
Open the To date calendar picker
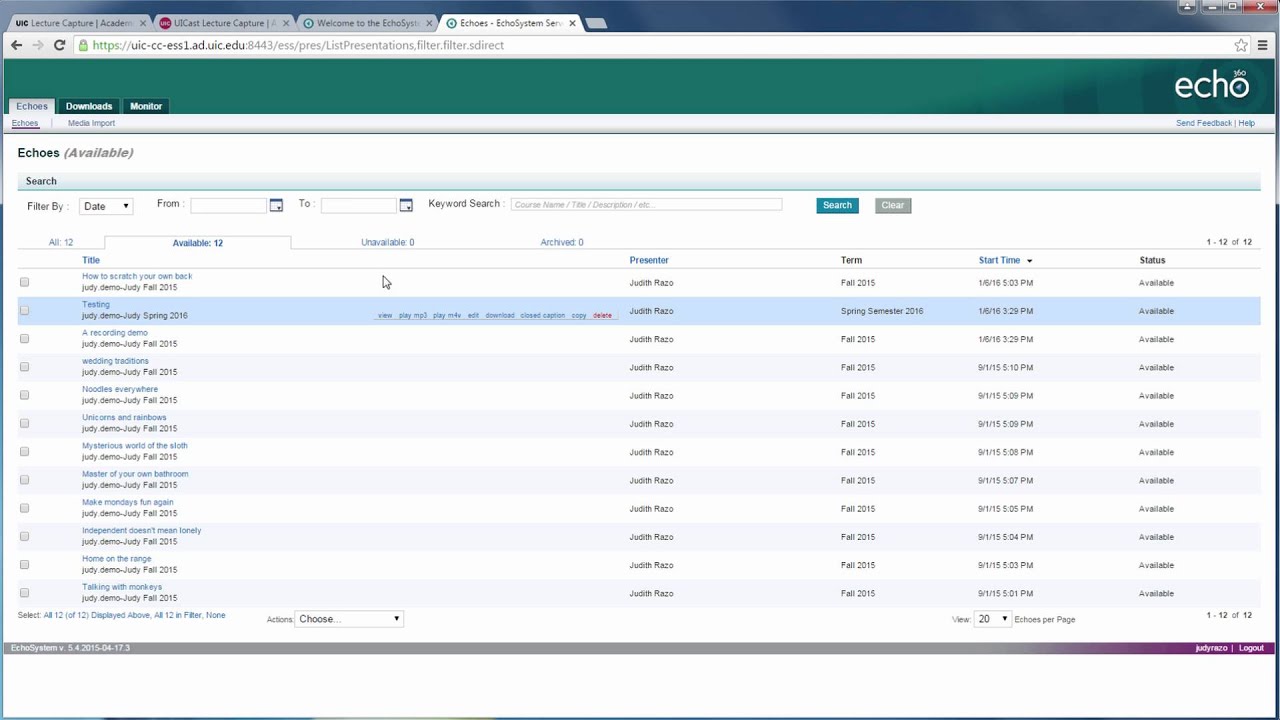click(x=406, y=205)
